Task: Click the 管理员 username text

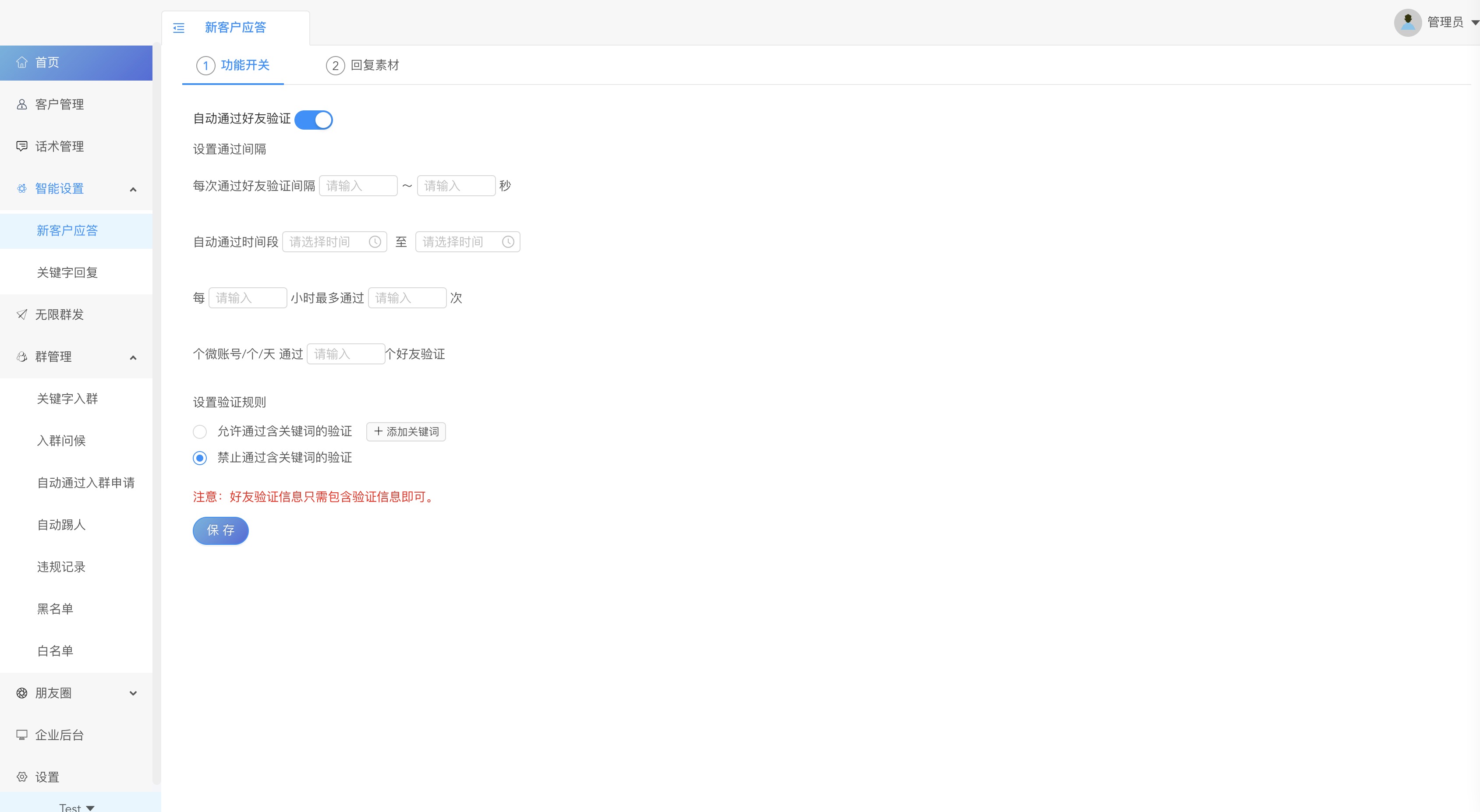Action: point(1445,22)
